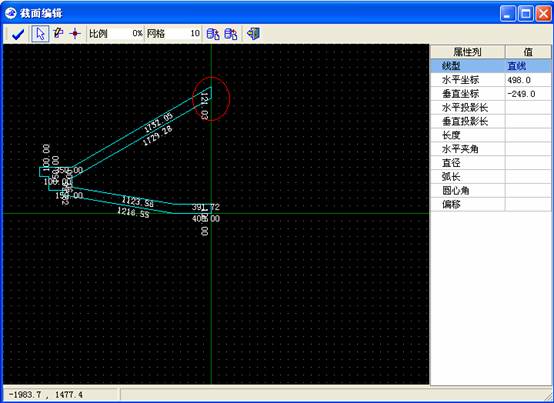Click the first database import icon
Viewport: 554px width, 403px height.
coord(213,34)
